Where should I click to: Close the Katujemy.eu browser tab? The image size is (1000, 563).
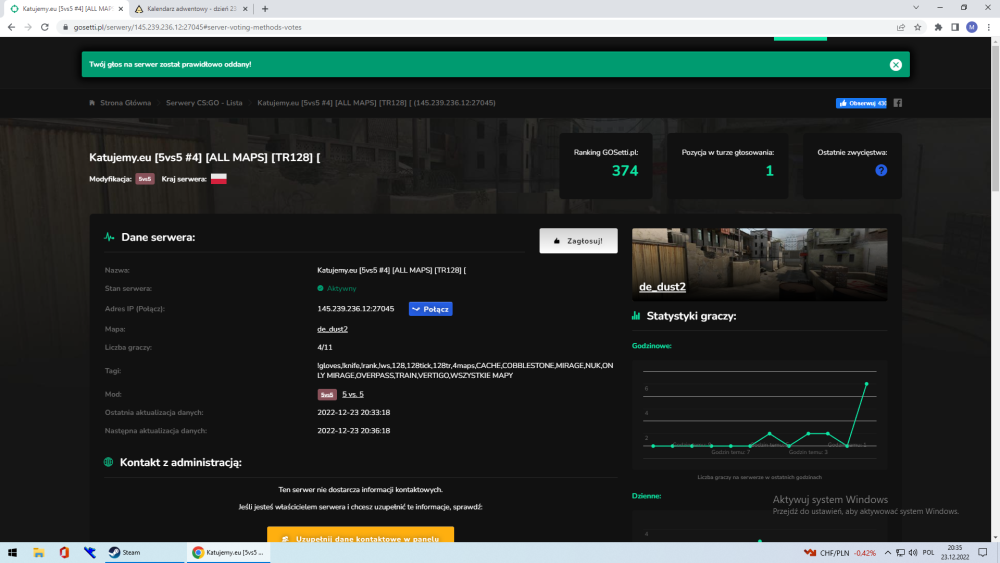121,9
